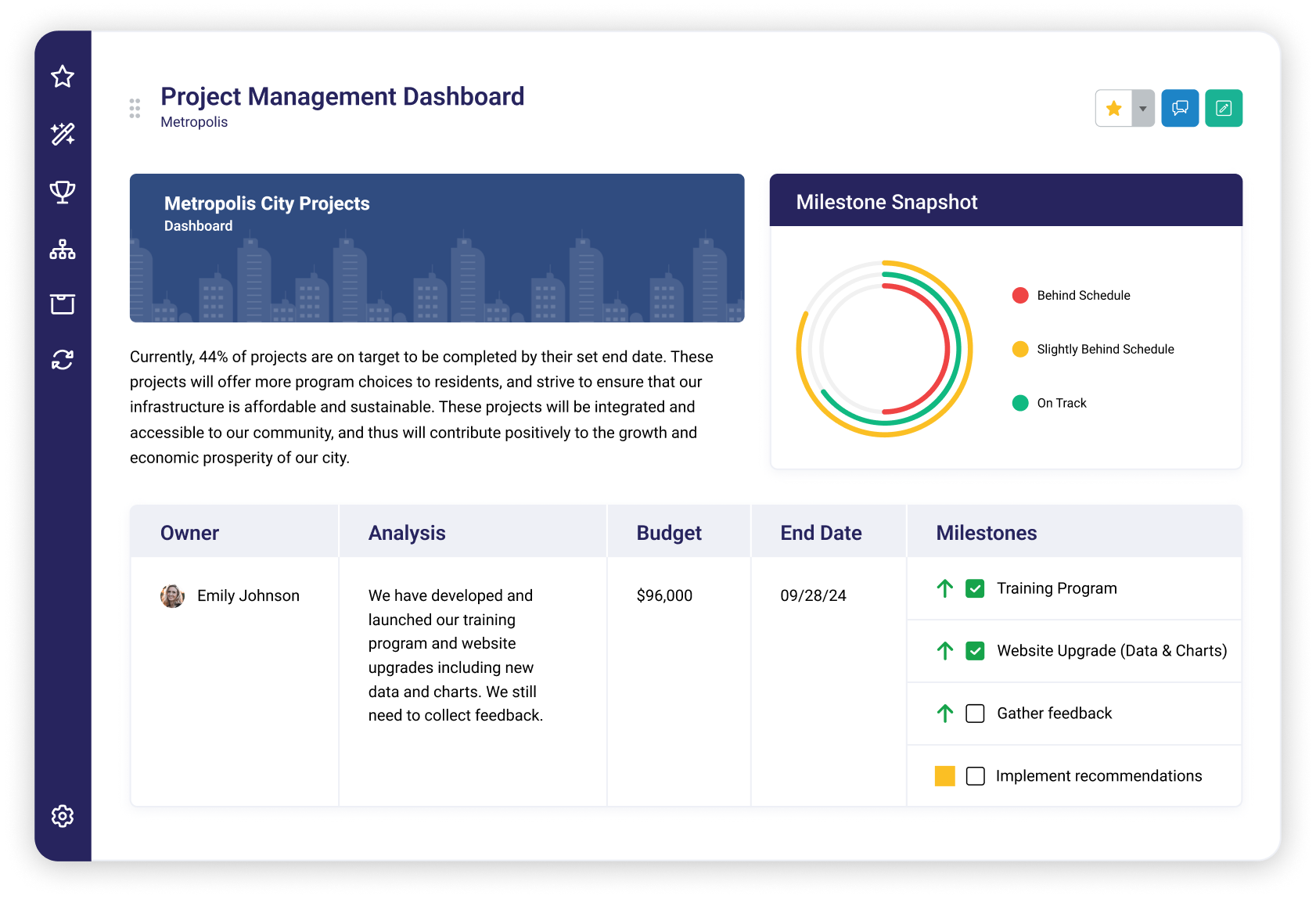Open settings gear icon in sidebar
The image size is (1316, 899).
click(63, 816)
